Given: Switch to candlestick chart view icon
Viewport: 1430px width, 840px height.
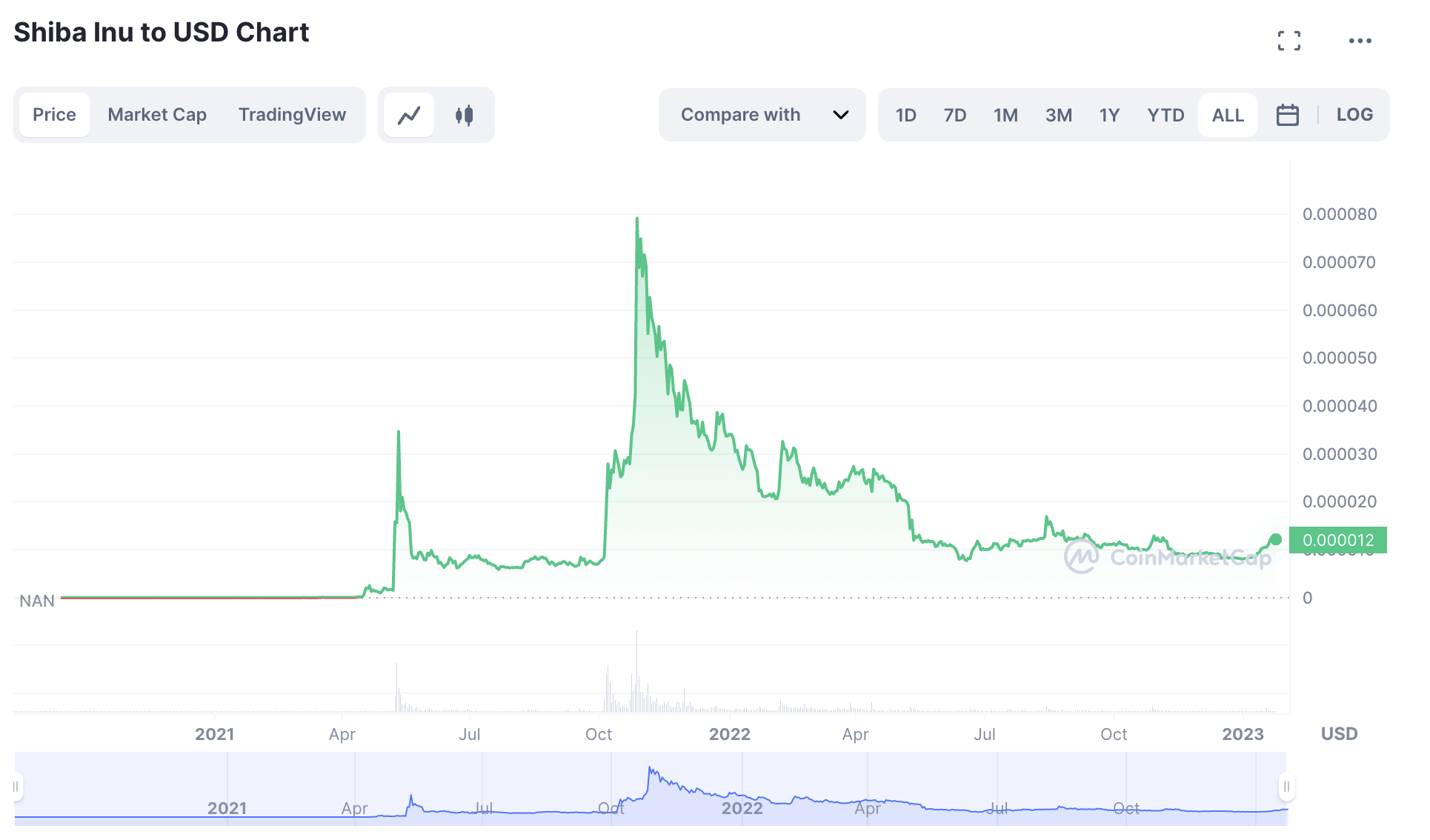Looking at the screenshot, I should (465, 115).
